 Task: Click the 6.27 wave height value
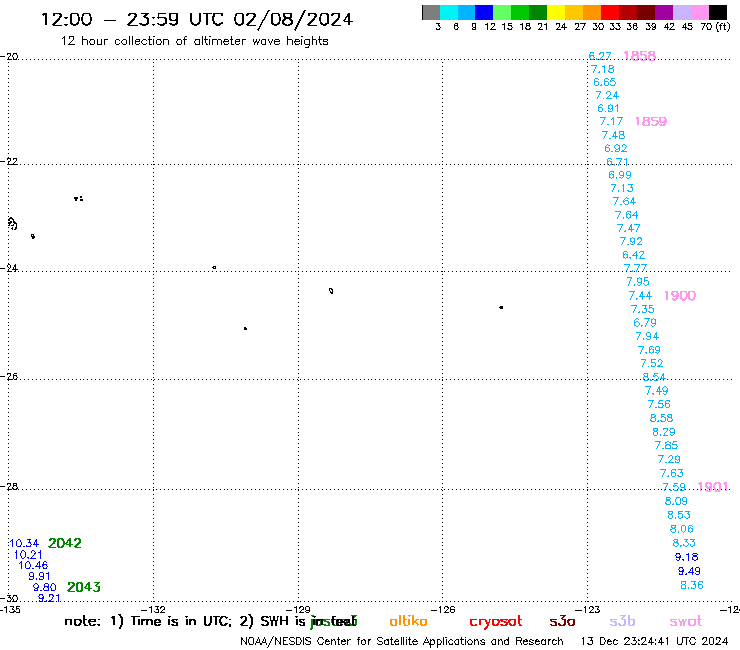pos(600,56)
